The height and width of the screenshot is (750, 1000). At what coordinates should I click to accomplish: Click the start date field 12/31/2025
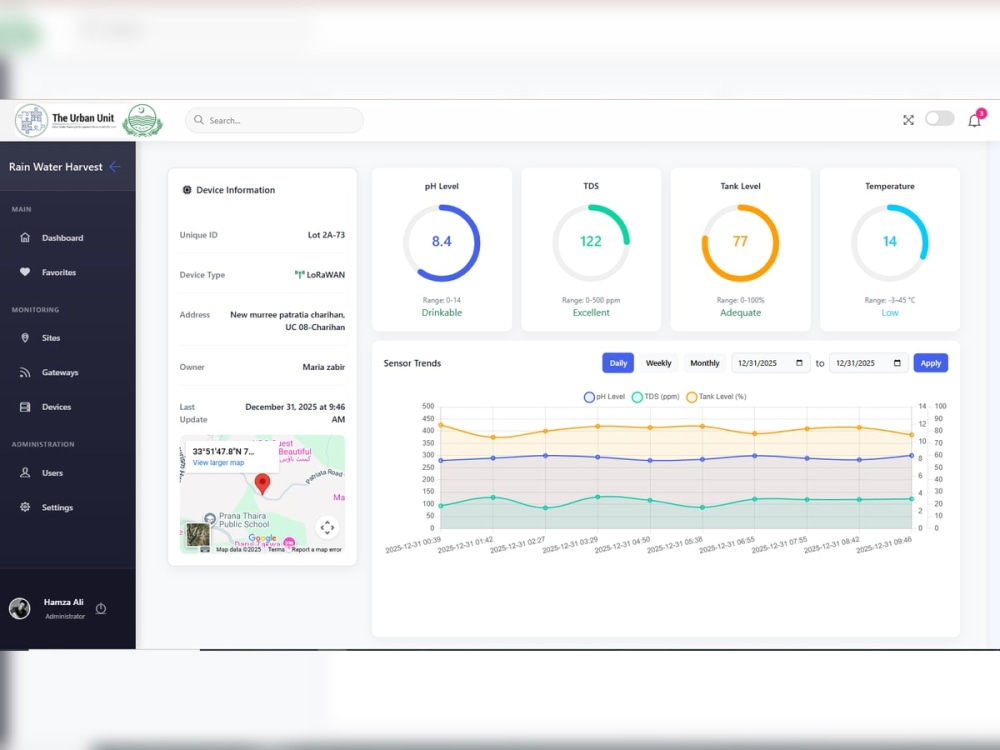tap(770, 363)
